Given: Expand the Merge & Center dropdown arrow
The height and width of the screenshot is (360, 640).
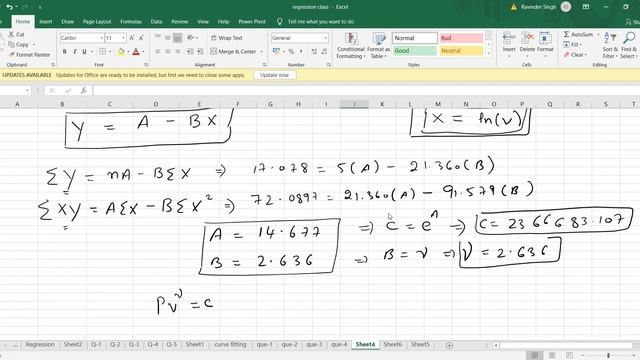Looking at the screenshot, I should (261, 52).
